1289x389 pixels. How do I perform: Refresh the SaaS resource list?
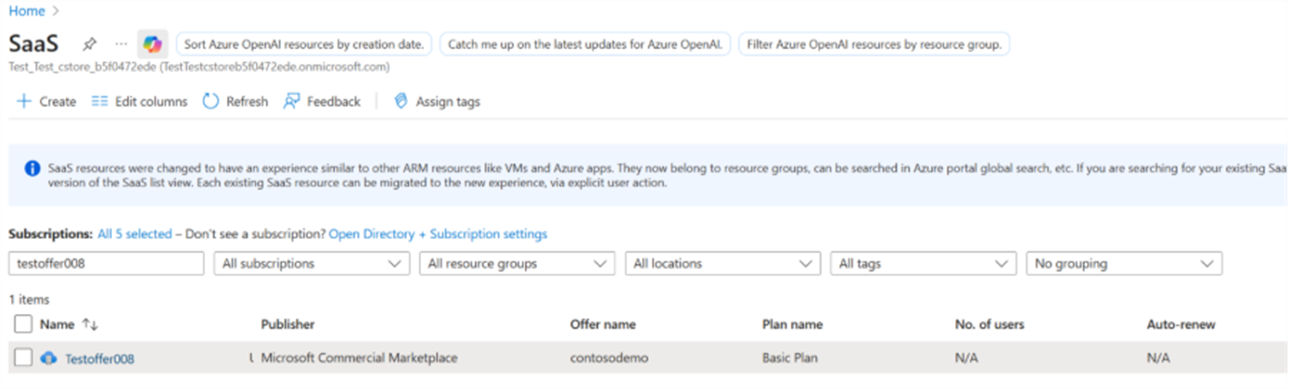click(235, 101)
